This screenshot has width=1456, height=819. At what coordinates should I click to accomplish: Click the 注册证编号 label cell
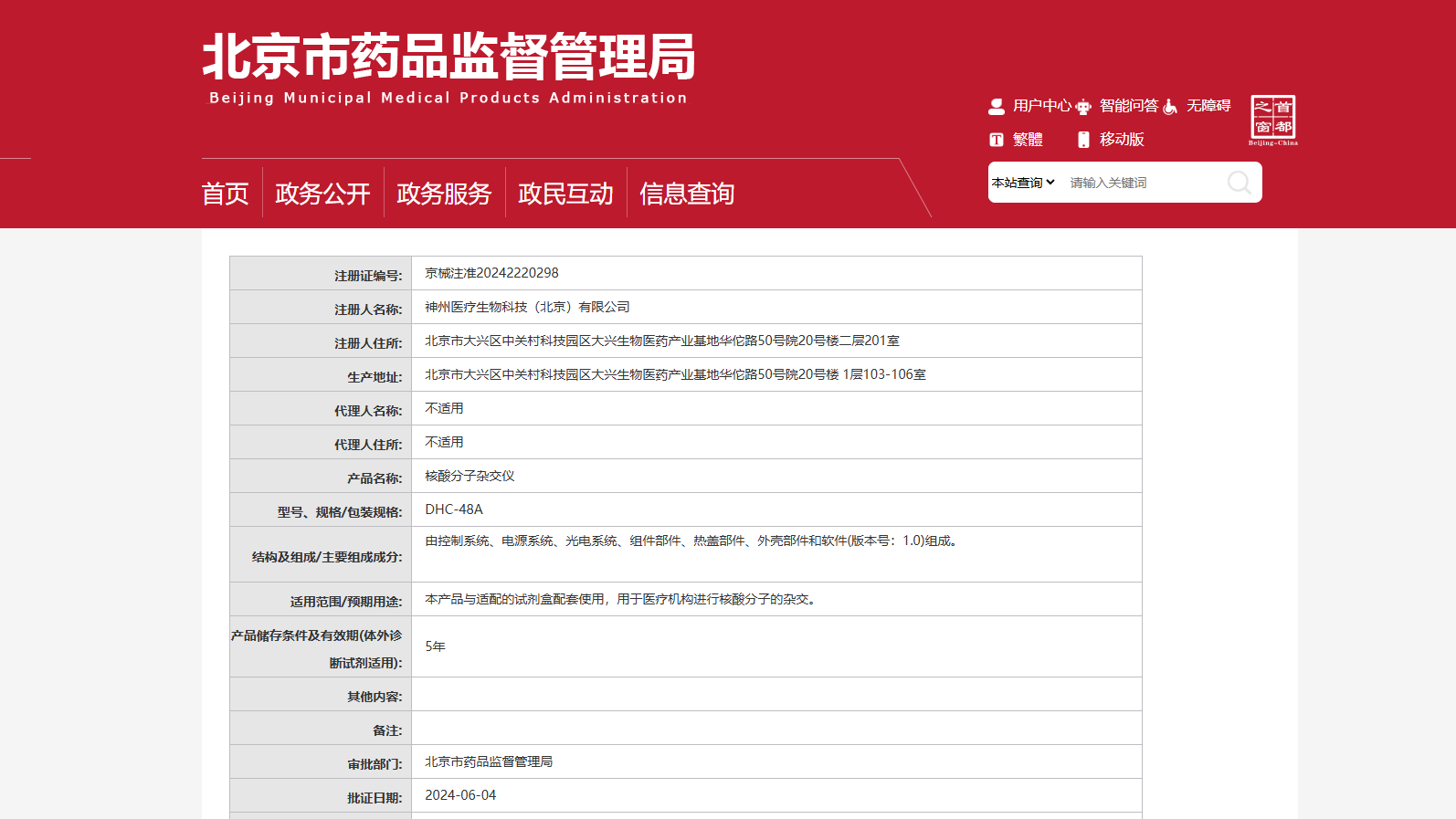pyautogui.click(x=321, y=273)
